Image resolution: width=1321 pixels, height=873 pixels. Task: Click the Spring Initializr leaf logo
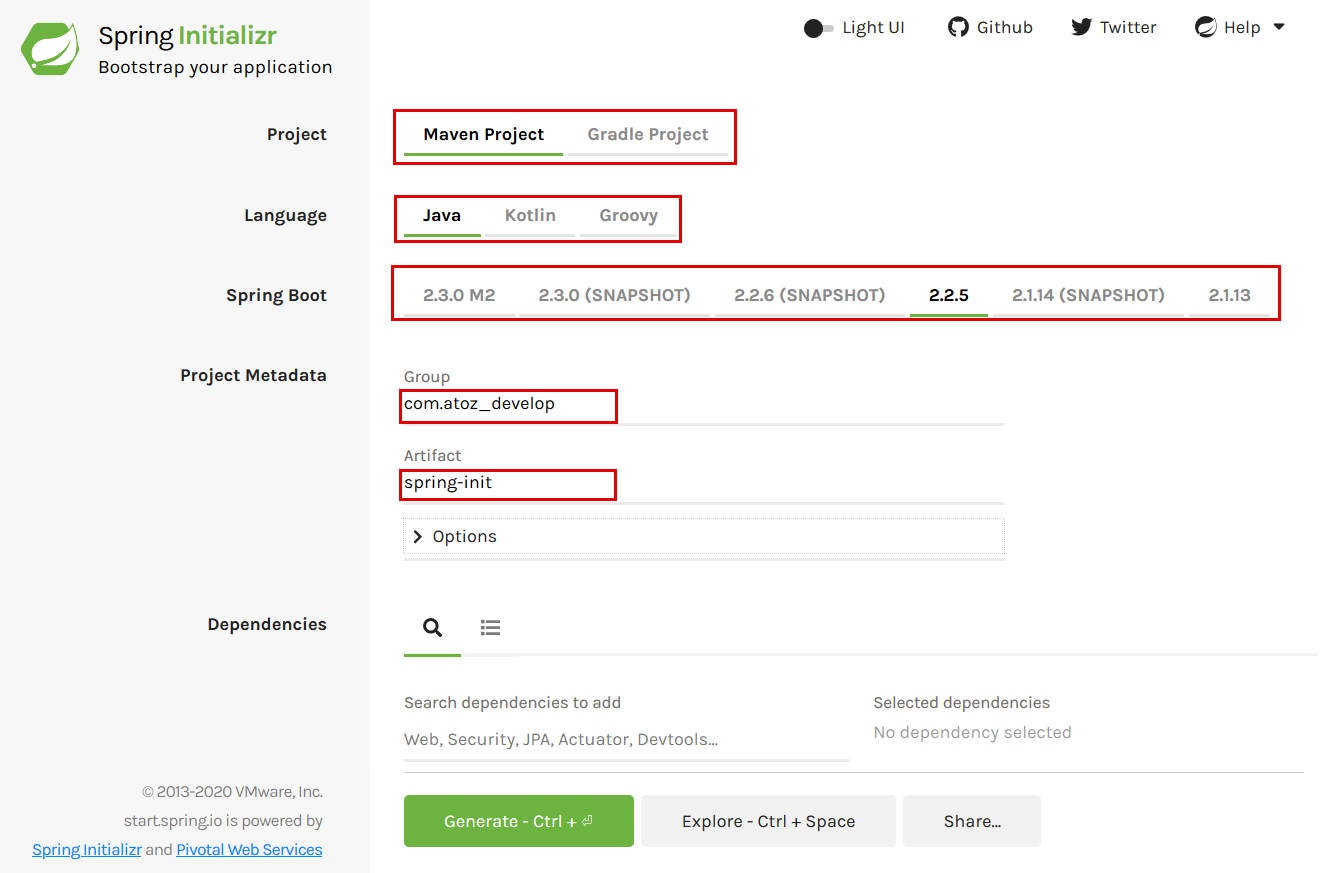point(49,47)
